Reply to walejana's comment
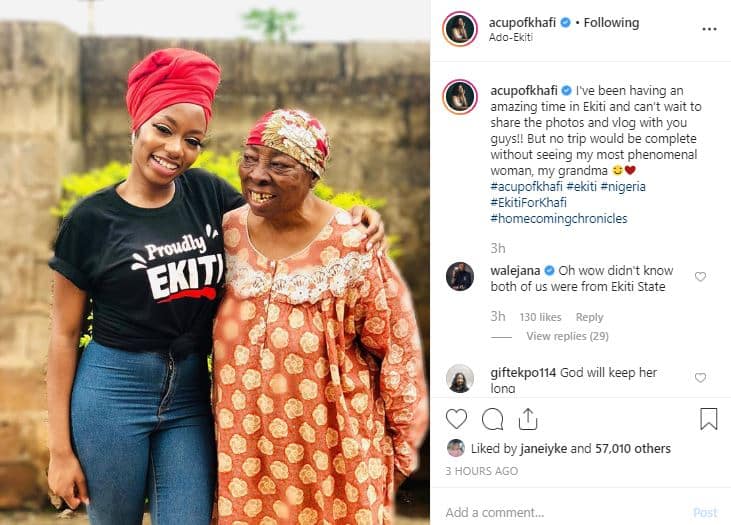The image size is (731, 525). pyautogui.click(x=589, y=317)
